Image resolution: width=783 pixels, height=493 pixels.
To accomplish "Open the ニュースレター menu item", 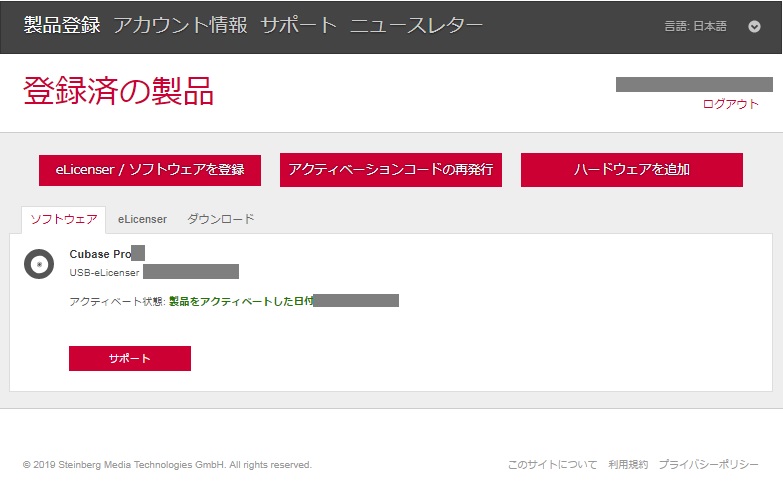I will (416, 25).
